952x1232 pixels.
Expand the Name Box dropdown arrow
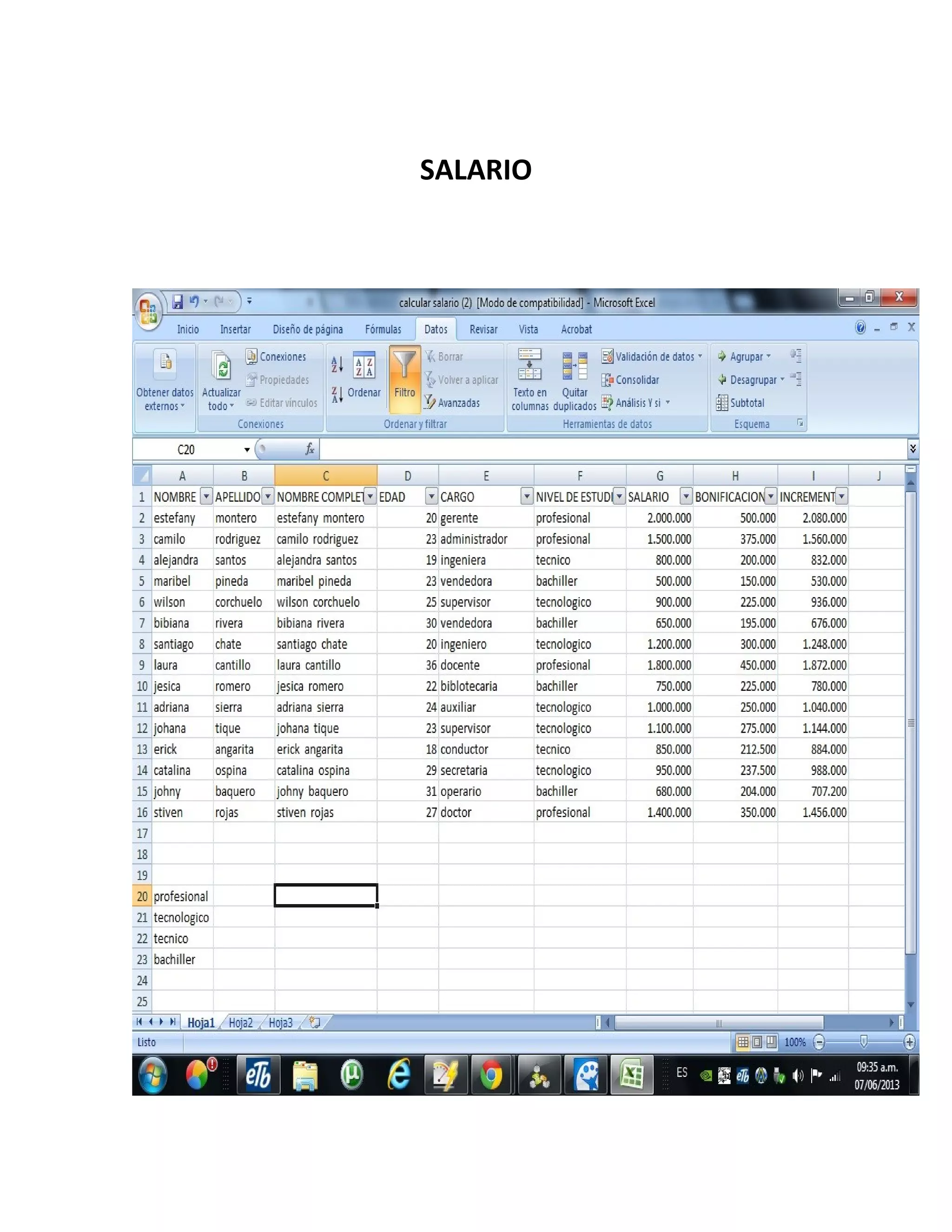click(x=246, y=450)
